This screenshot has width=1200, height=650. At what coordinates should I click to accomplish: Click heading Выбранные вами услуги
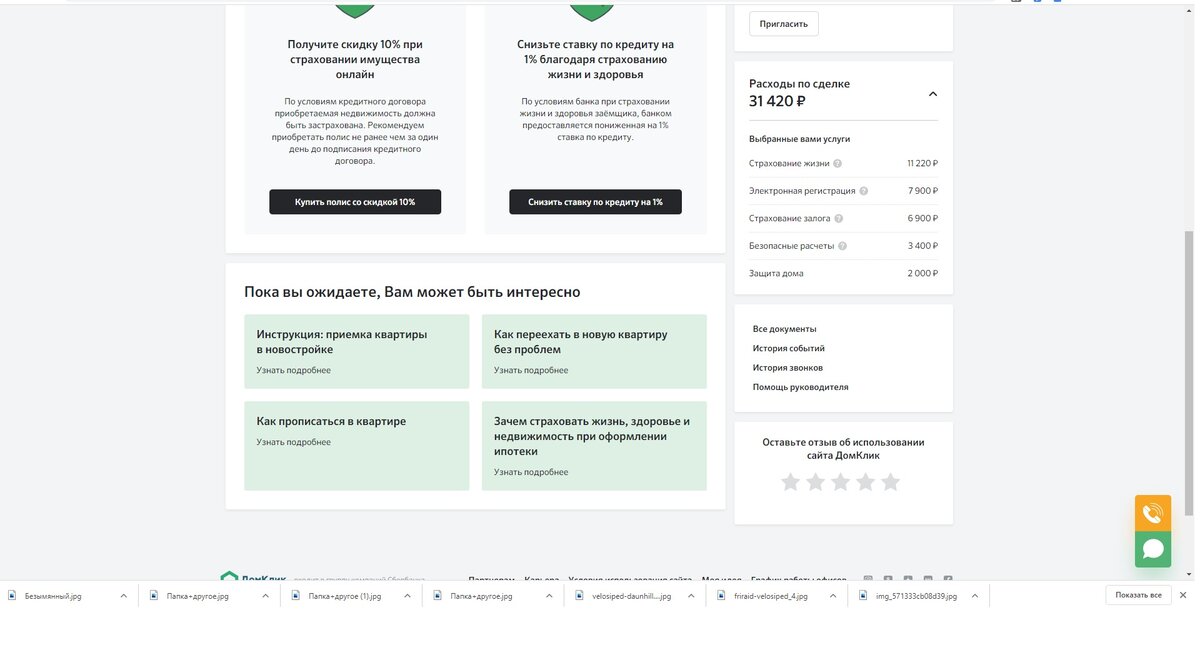[799, 139]
